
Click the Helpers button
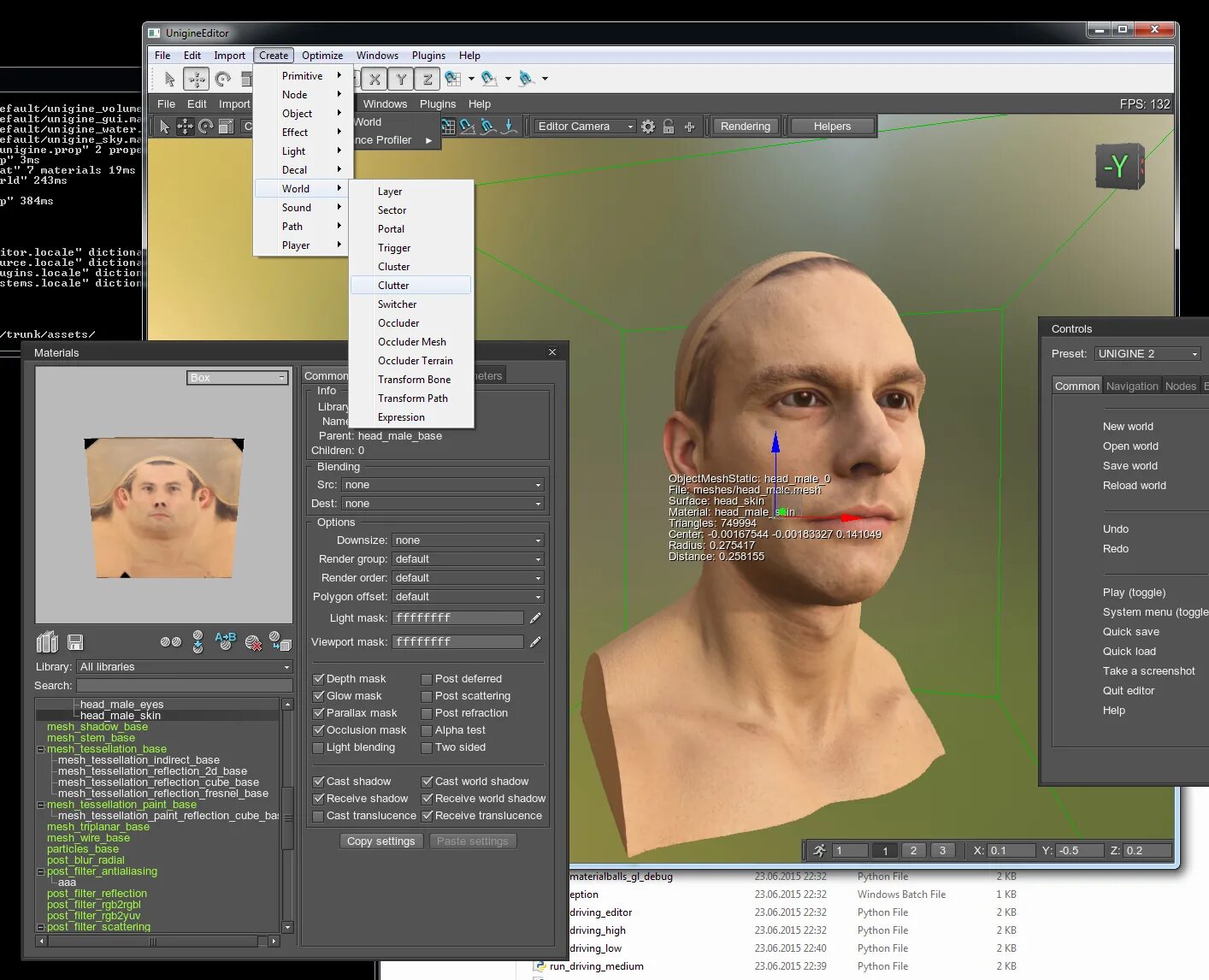point(832,127)
